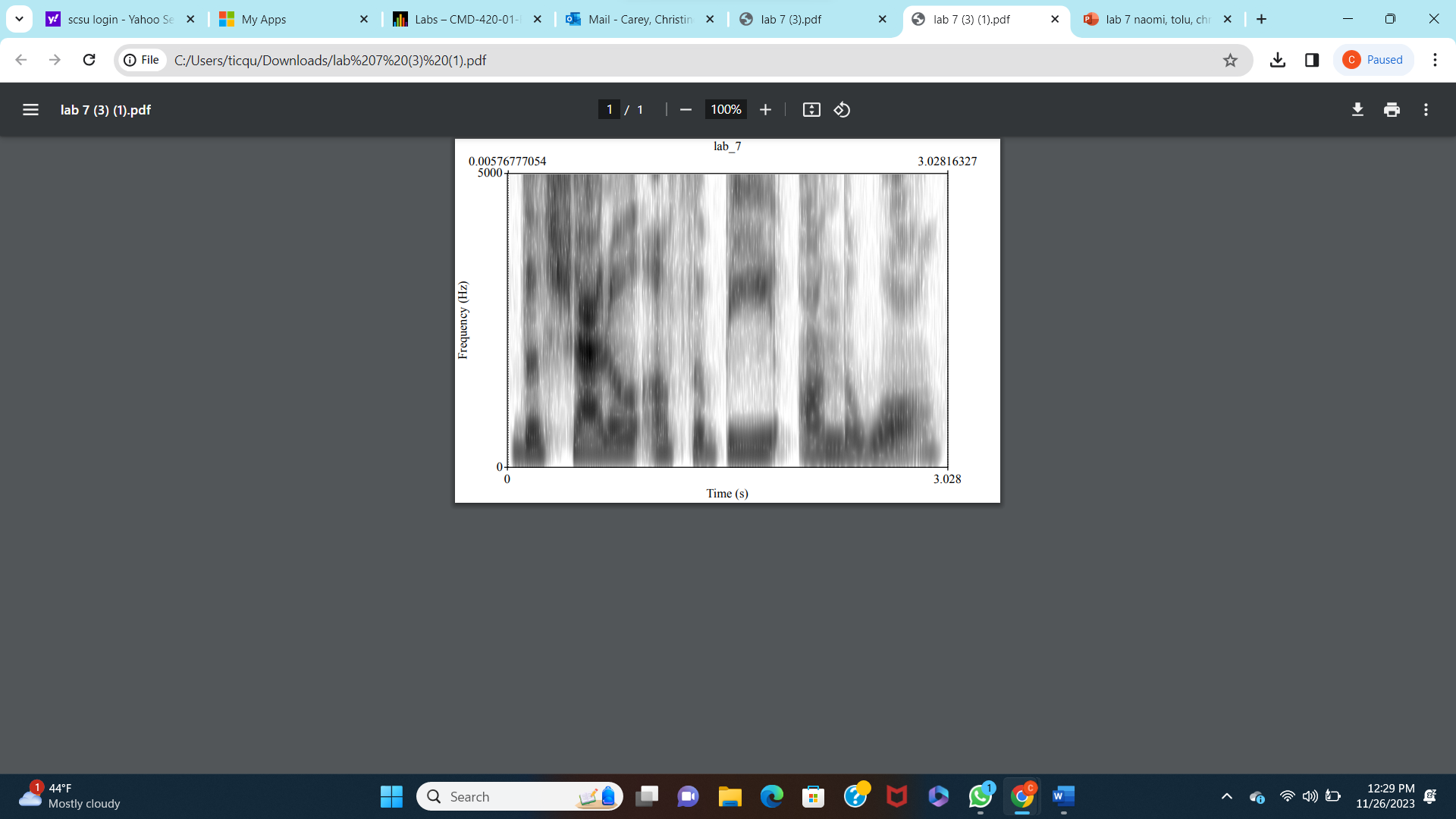Open the PDF viewer hamburger menu

(30, 109)
